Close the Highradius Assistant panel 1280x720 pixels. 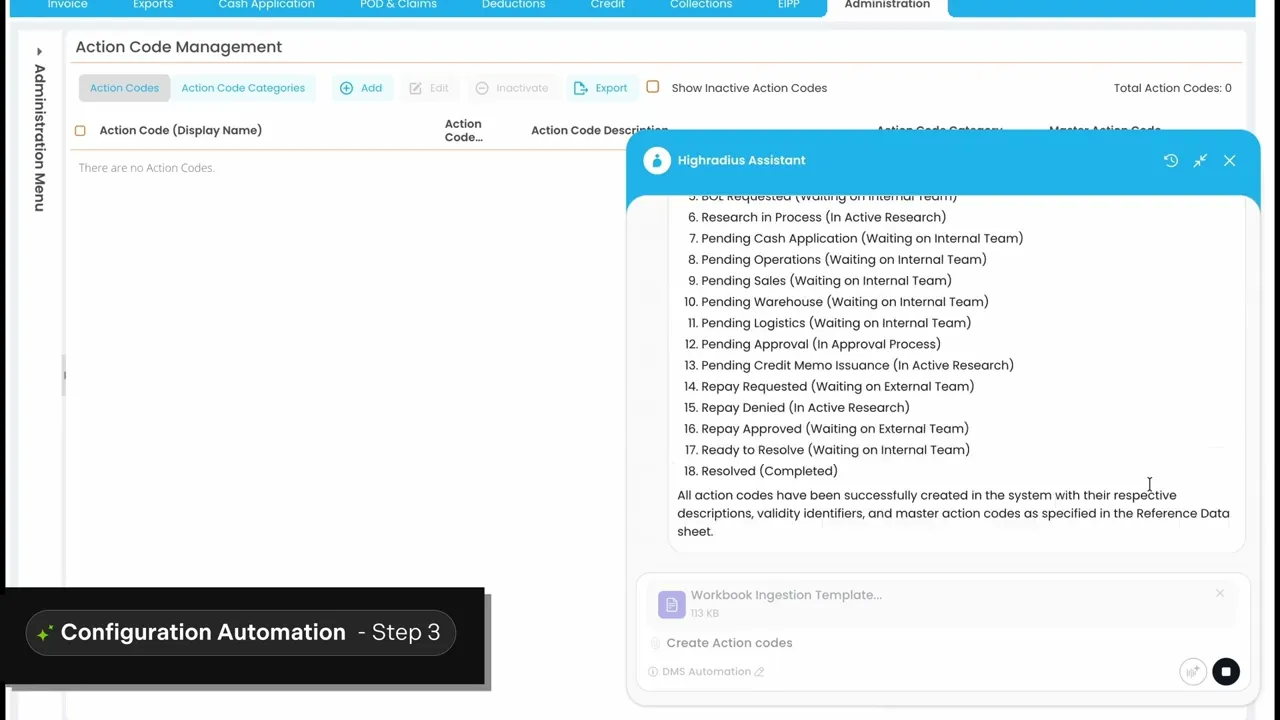click(x=1230, y=160)
